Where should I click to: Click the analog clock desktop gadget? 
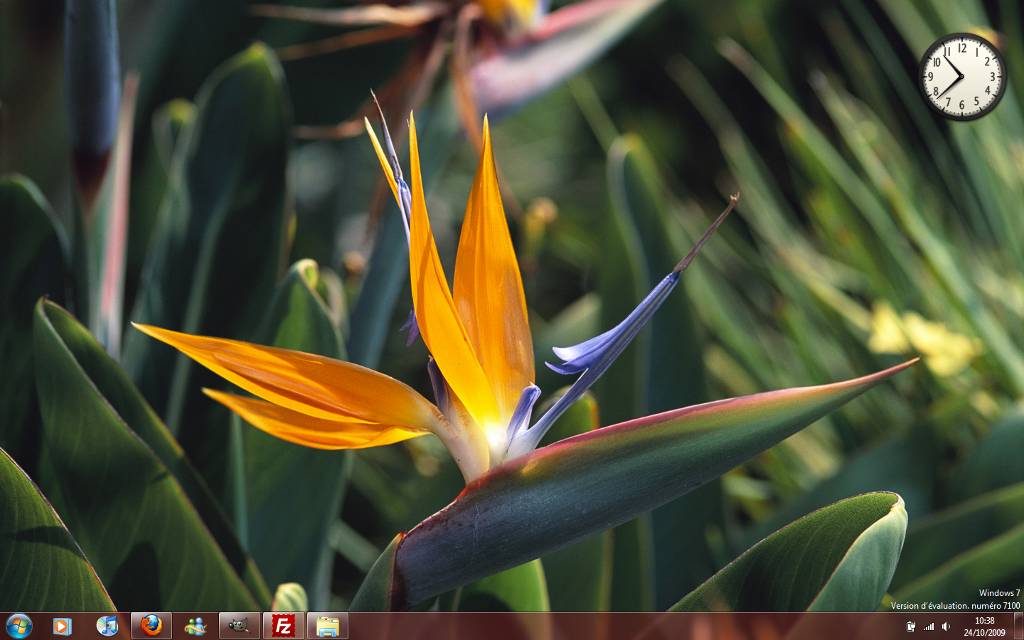tap(962, 77)
